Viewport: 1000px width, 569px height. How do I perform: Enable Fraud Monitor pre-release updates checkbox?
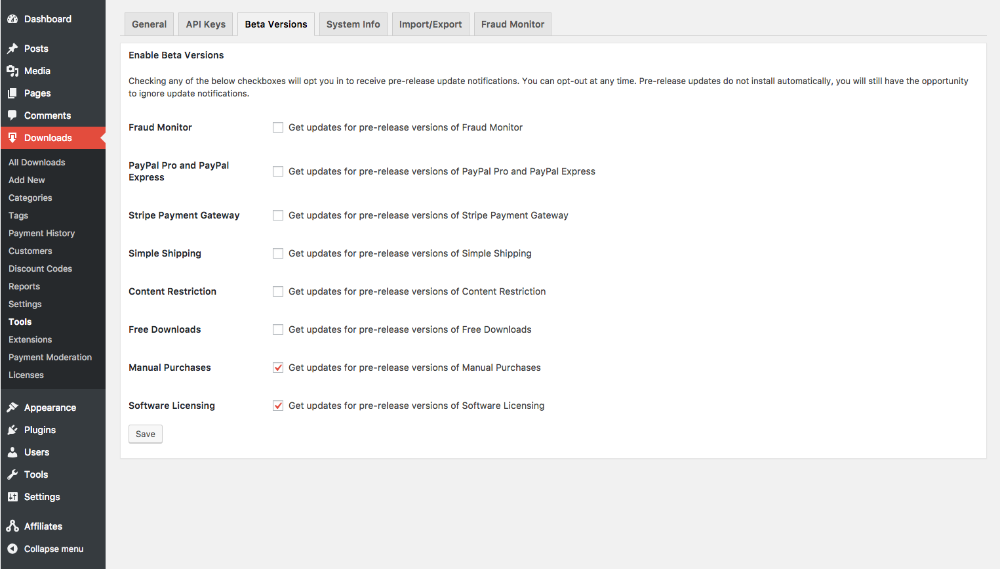click(278, 128)
